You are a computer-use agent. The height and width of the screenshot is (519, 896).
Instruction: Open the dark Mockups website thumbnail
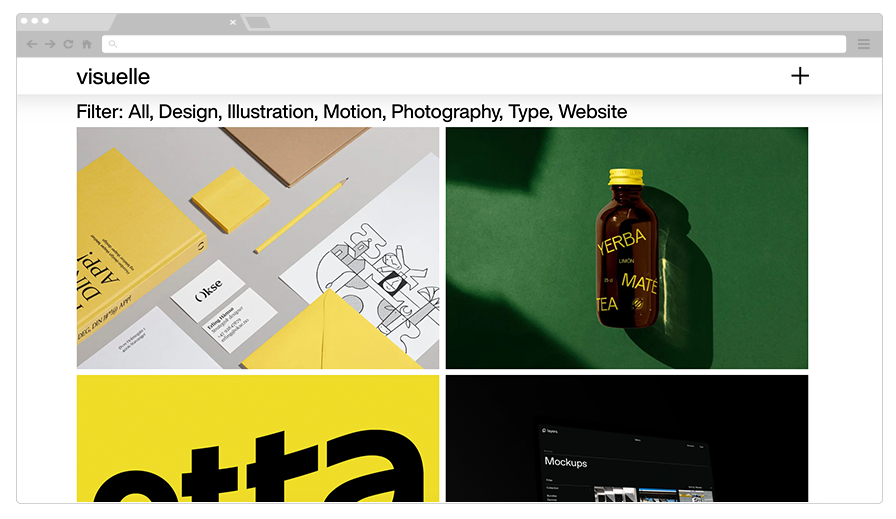click(627, 438)
